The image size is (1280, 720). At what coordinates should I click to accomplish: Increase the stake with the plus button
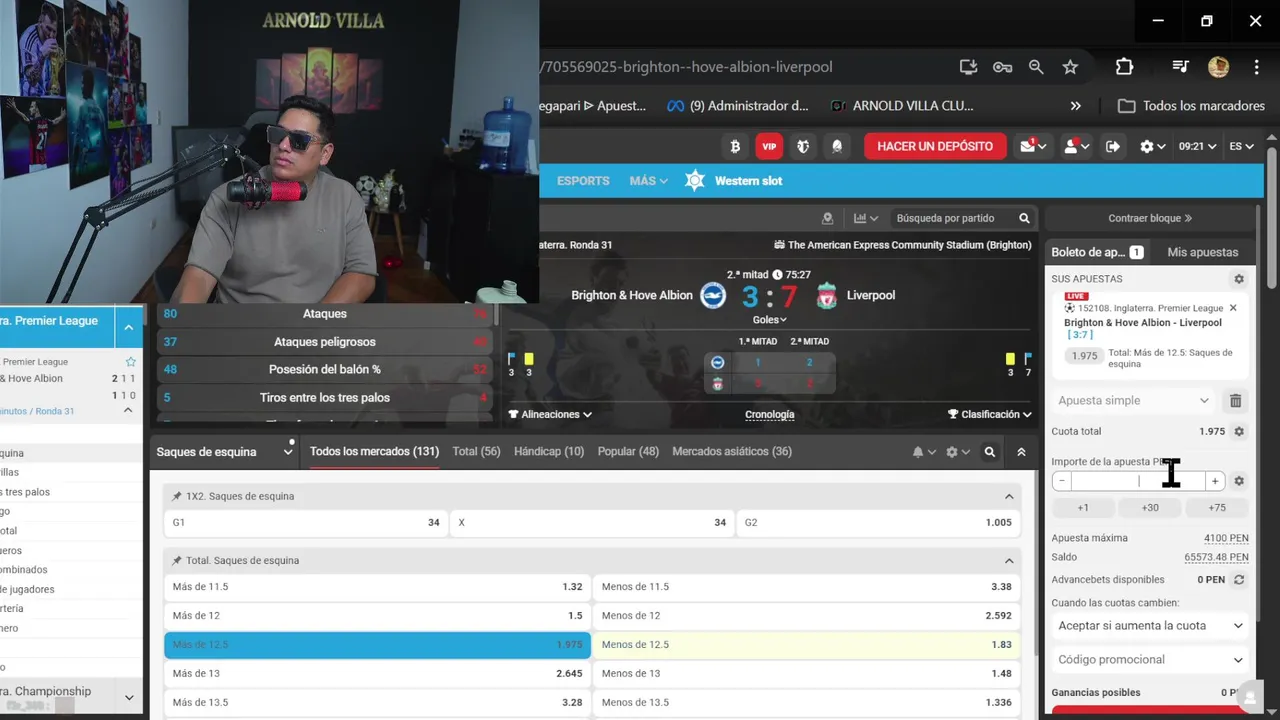pos(1215,481)
